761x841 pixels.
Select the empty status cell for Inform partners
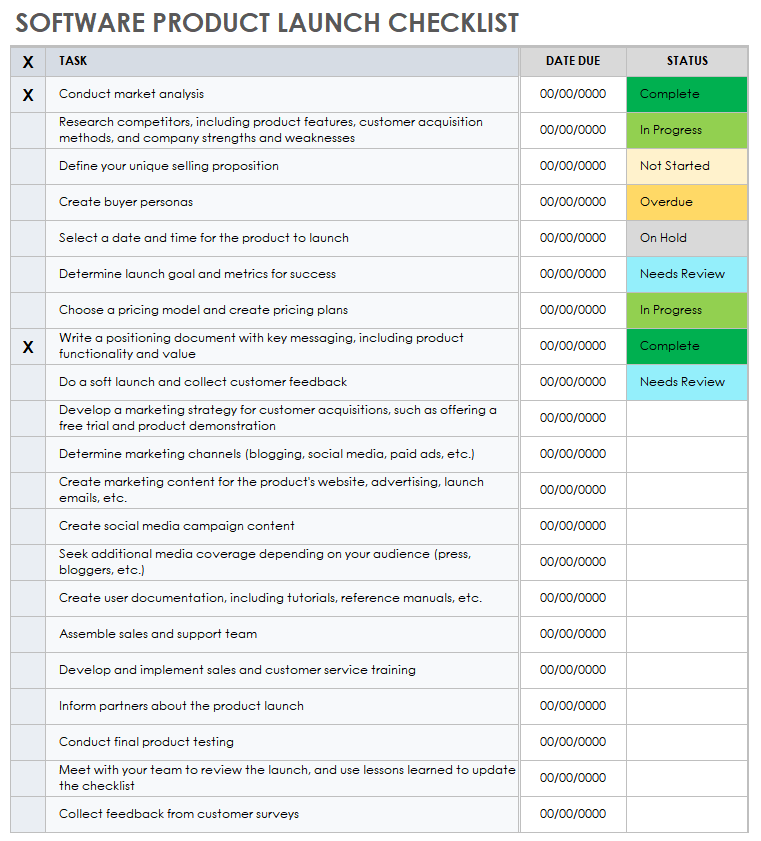pos(686,706)
